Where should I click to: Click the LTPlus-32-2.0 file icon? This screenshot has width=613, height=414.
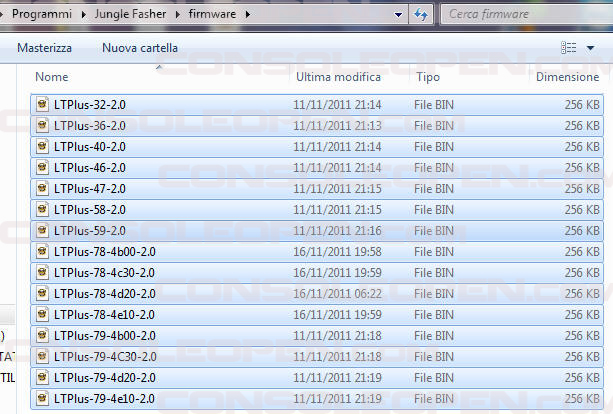coord(42,104)
